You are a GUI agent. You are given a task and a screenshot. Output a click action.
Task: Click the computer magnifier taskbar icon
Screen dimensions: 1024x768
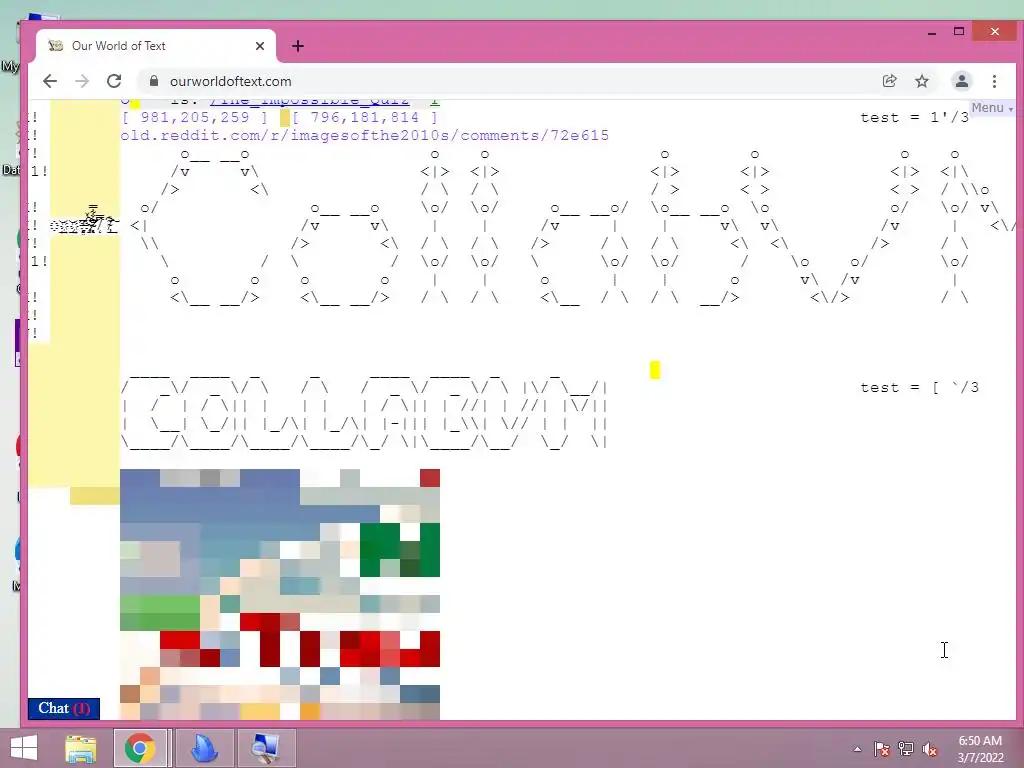[x=266, y=748]
